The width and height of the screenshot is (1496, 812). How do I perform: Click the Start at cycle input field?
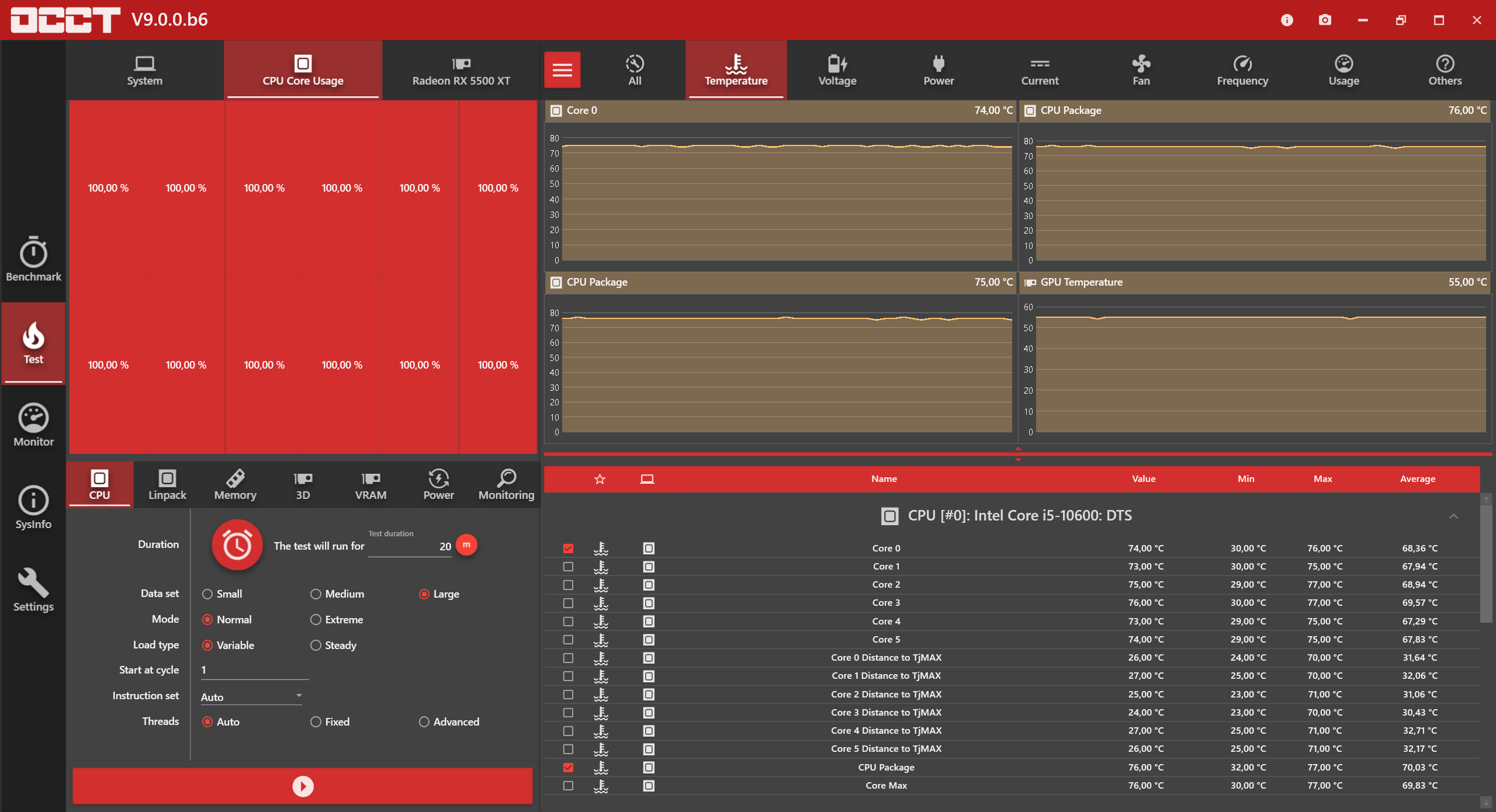click(254, 671)
